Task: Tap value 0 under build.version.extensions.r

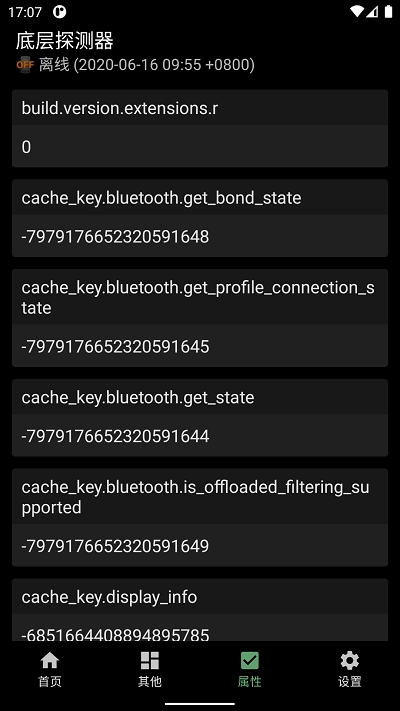Action: click(x=26, y=147)
